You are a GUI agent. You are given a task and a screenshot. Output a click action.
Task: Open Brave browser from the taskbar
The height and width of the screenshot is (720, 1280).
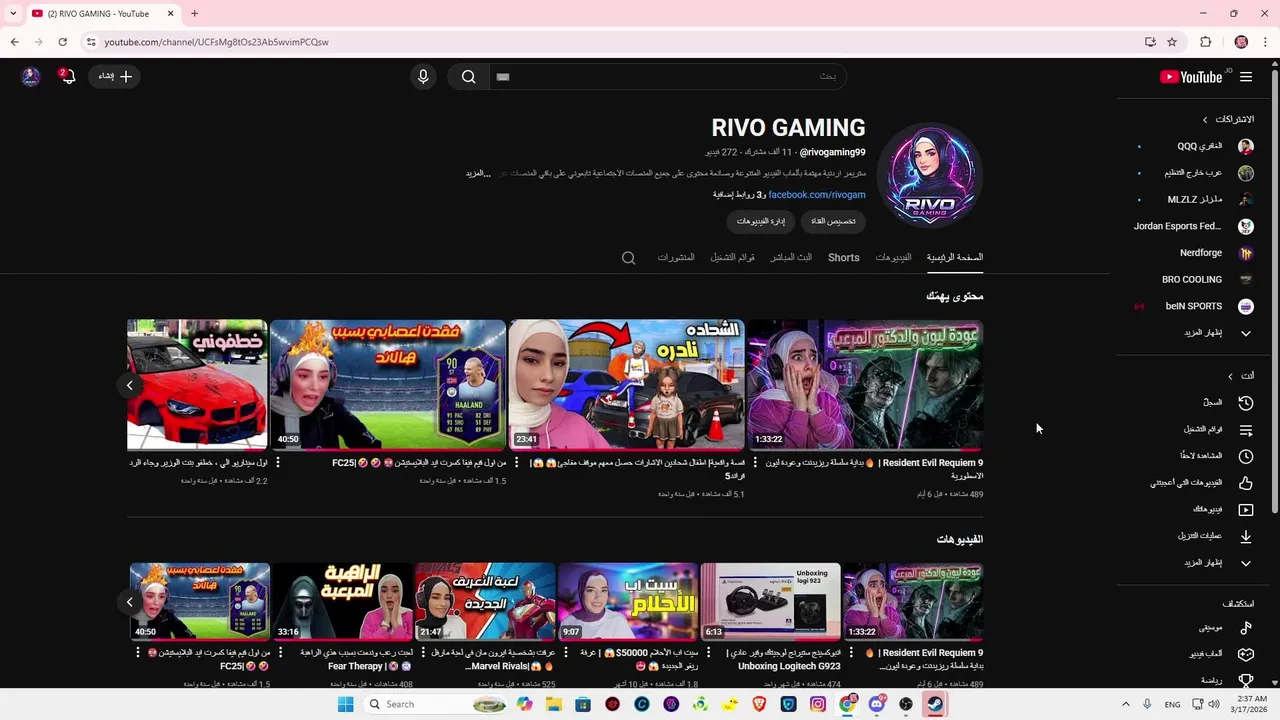(x=759, y=704)
